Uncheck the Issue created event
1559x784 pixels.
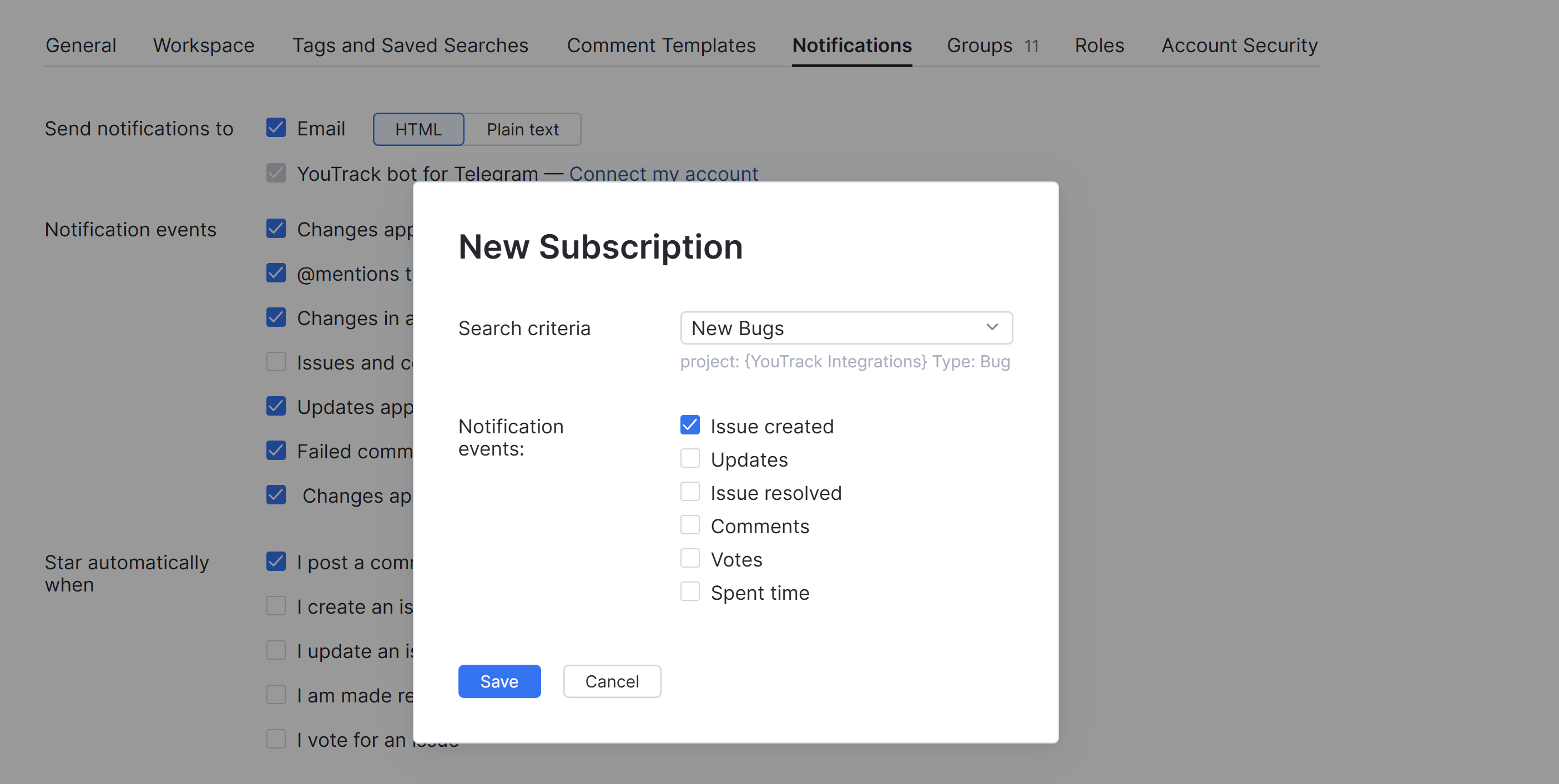[689, 425]
